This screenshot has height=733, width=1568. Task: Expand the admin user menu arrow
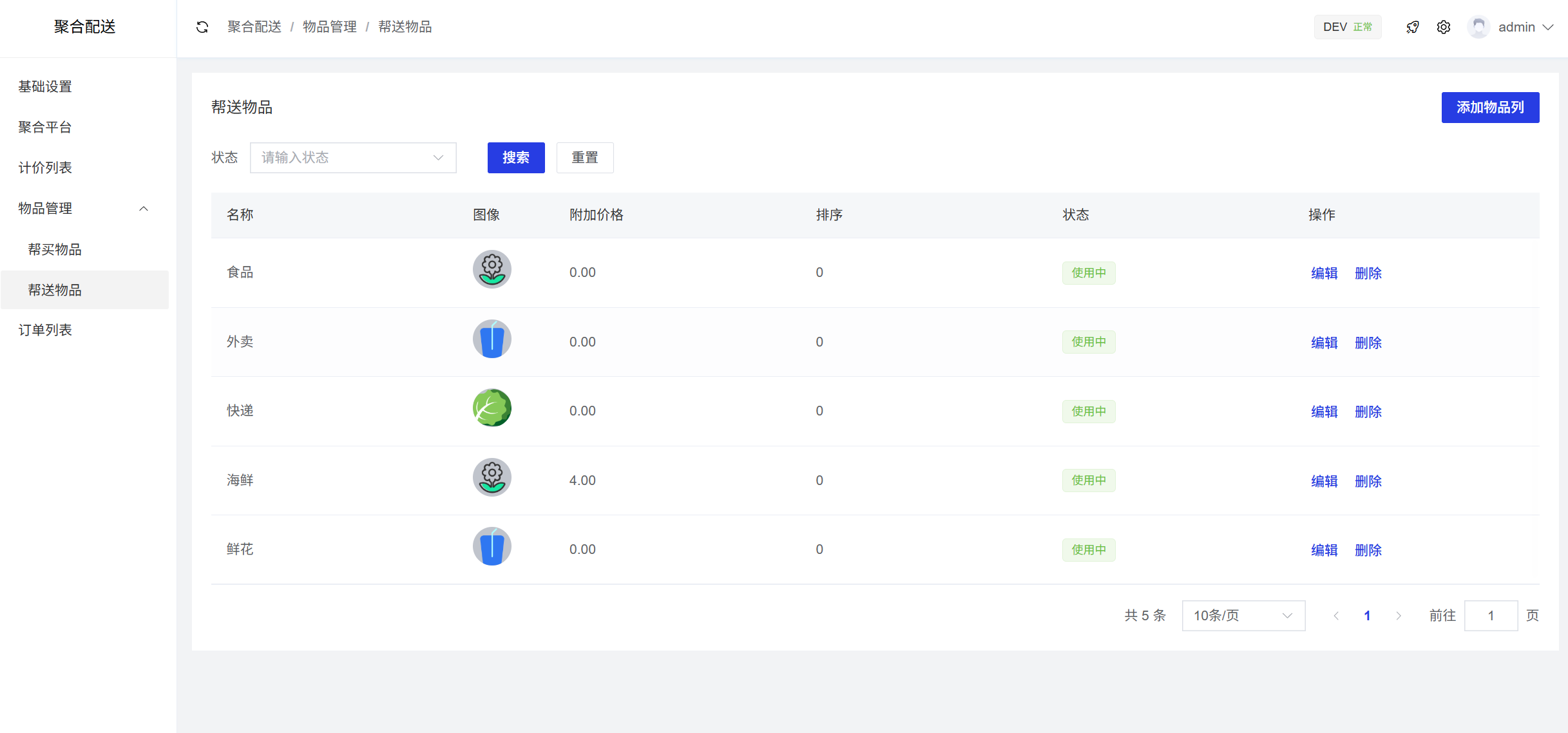point(1548,27)
